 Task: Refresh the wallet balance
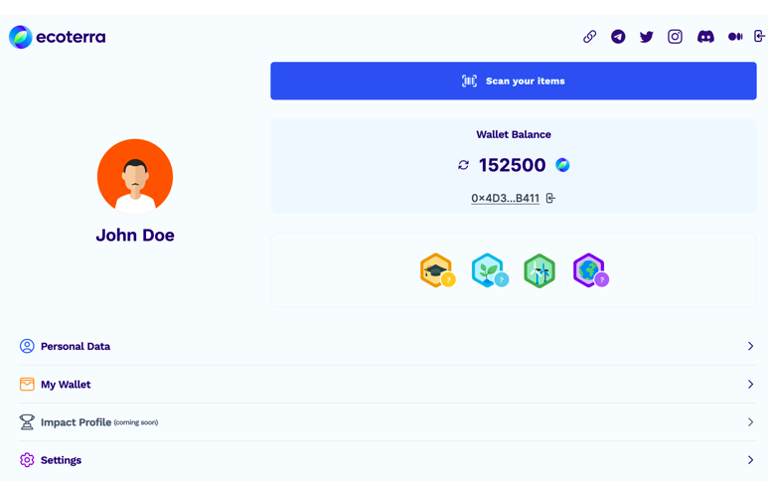[x=463, y=165]
